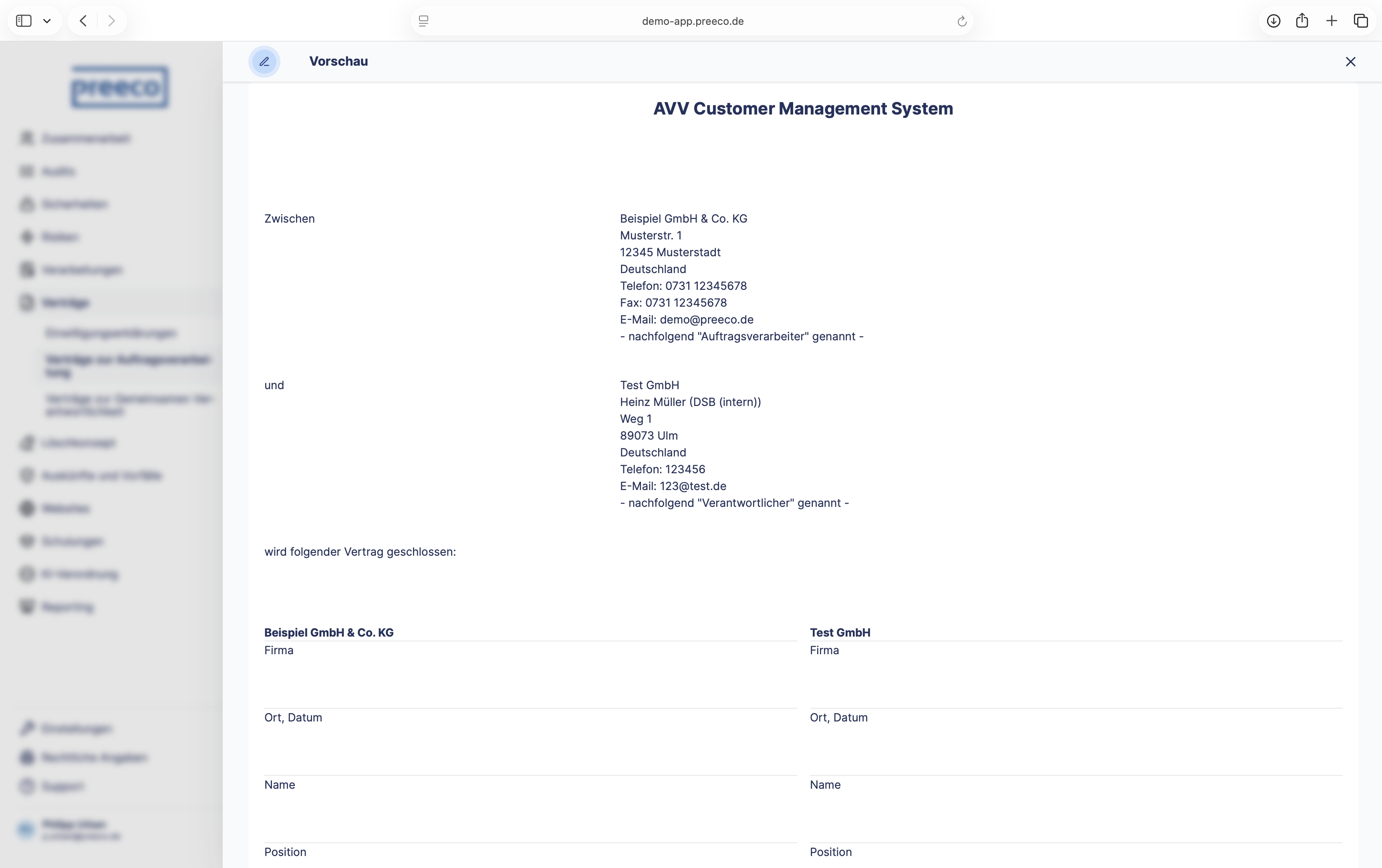This screenshot has height=868, width=1382.
Task: Reload the demo-app.preeco.de page
Action: [962, 21]
